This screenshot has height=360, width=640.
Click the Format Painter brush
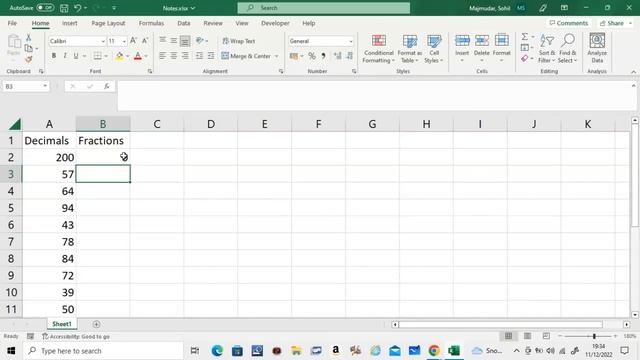29,59
